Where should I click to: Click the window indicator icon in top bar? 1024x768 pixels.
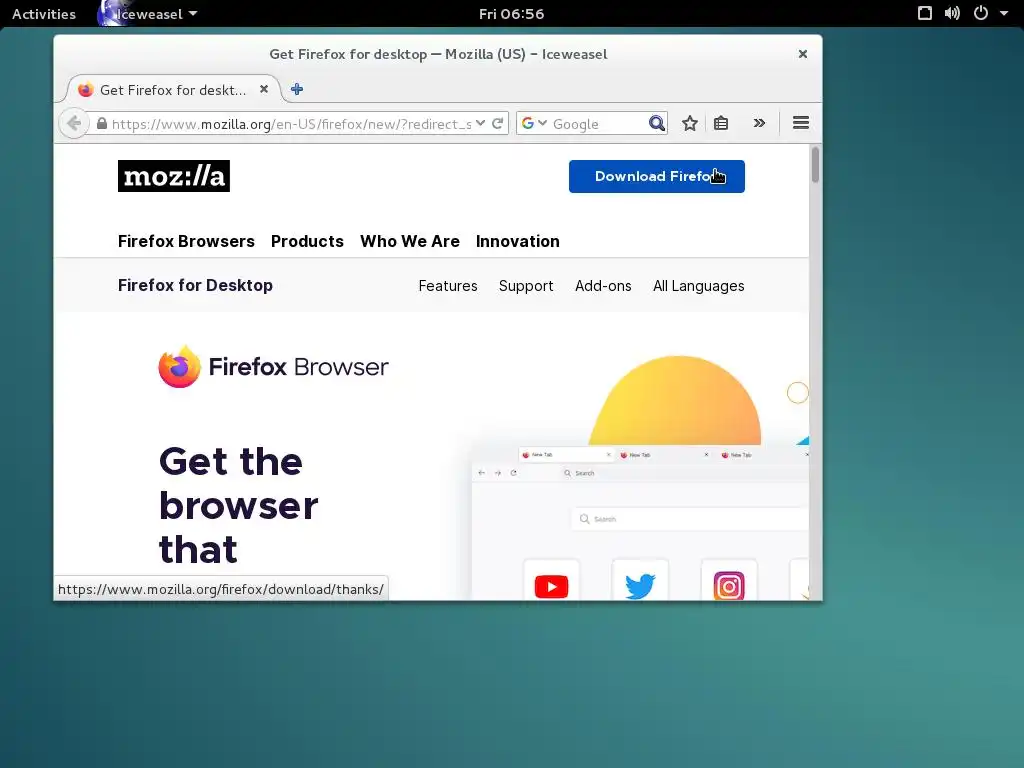click(x=925, y=13)
